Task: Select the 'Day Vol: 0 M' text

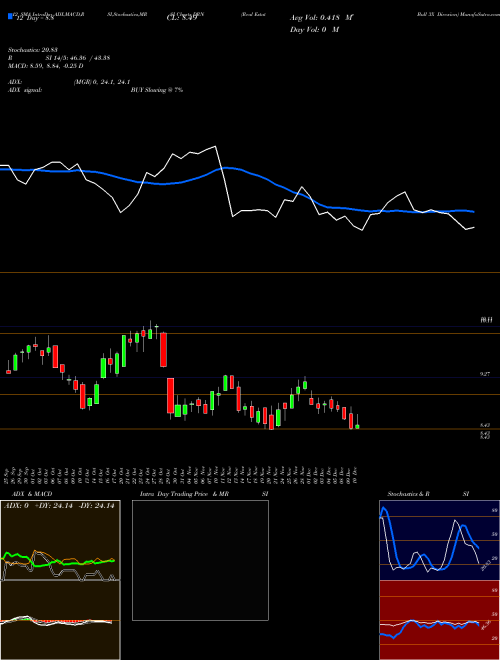Action: pyautogui.click(x=314, y=30)
